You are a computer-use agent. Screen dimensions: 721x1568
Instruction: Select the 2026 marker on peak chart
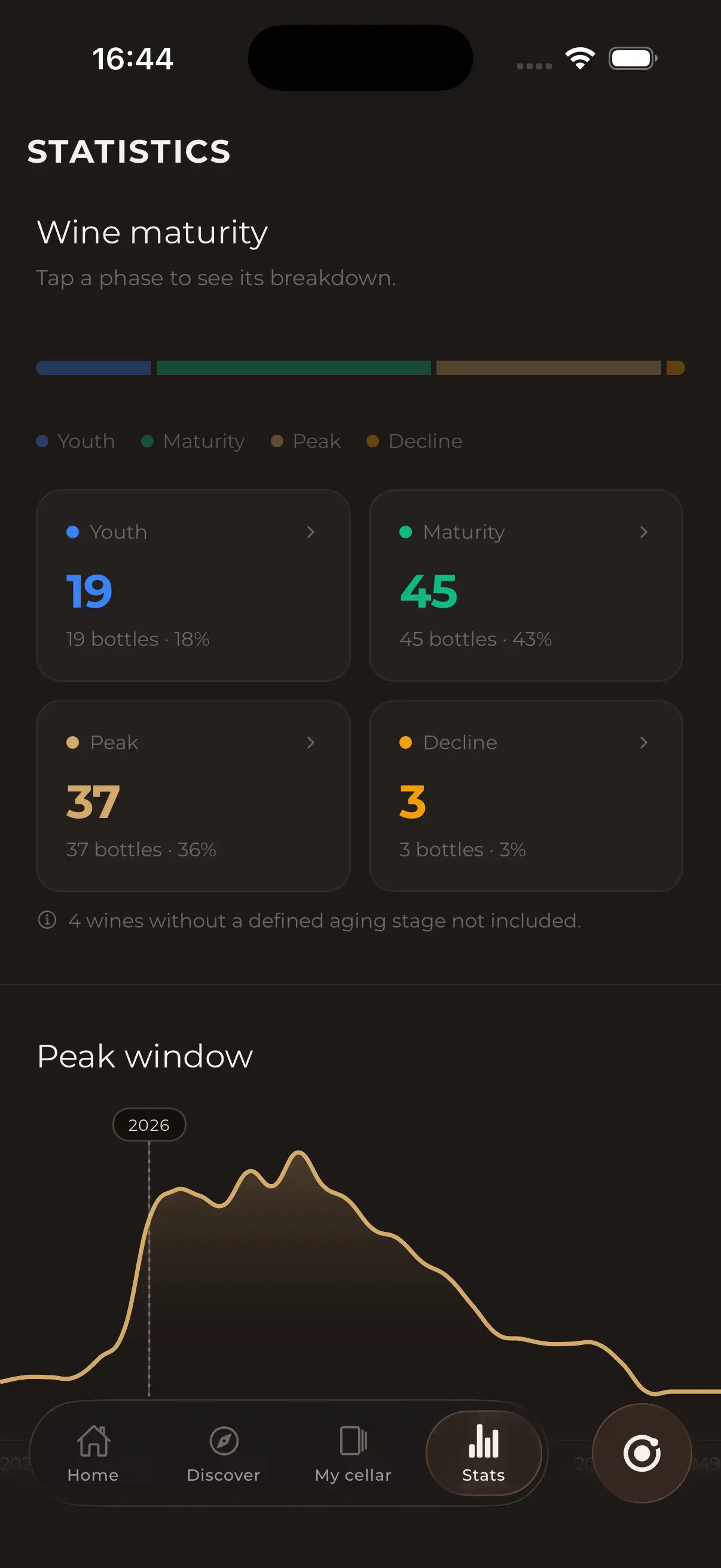tap(149, 1125)
